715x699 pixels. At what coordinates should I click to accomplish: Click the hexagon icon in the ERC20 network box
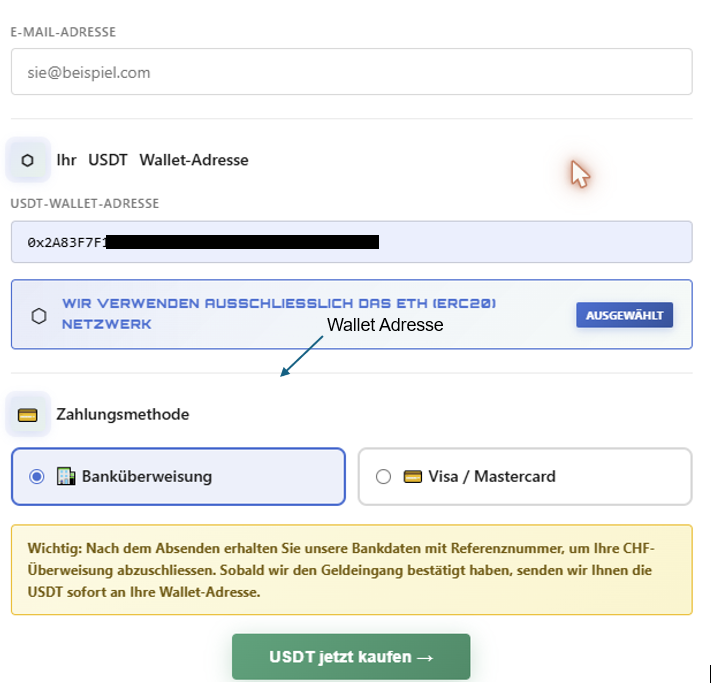click(x=39, y=316)
